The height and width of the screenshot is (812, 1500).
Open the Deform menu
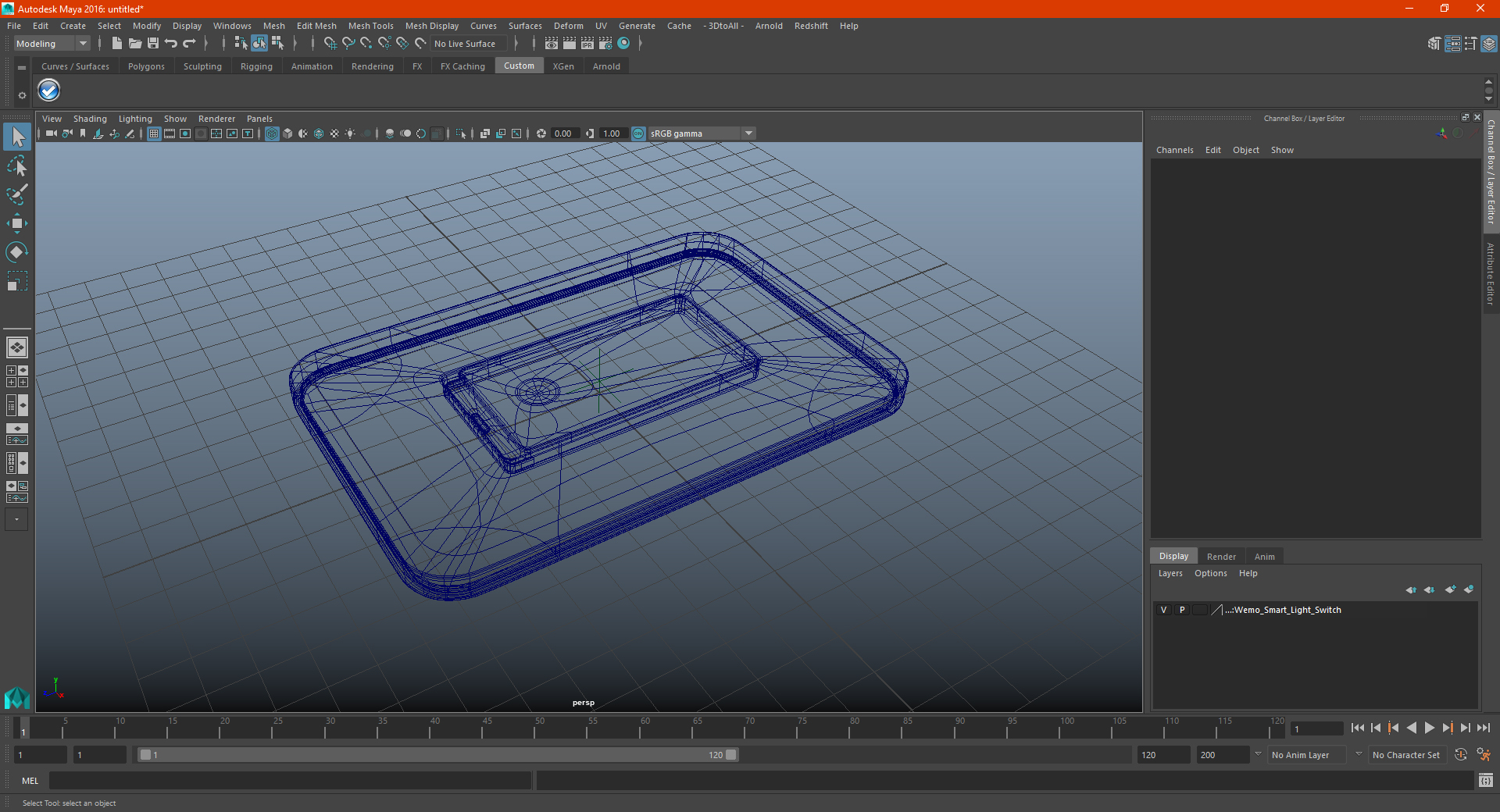click(569, 26)
